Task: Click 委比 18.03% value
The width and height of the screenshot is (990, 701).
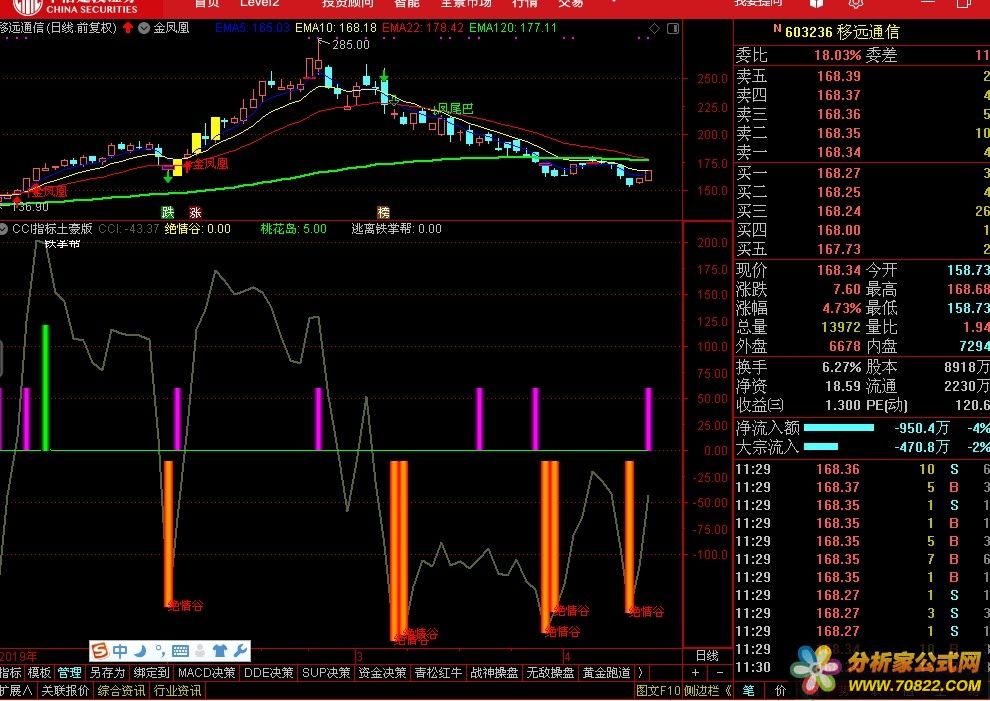Action: click(x=837, y=56)
